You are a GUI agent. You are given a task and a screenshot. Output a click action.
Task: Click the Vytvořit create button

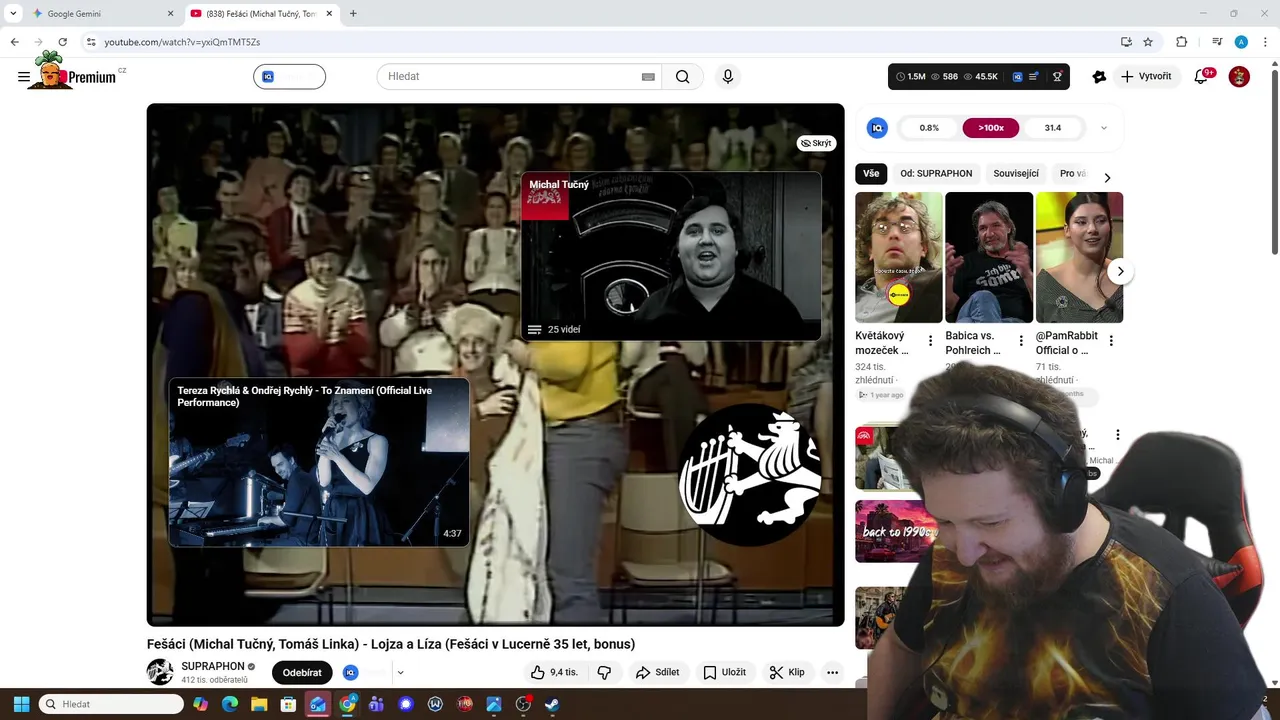tap(1146, 77)
